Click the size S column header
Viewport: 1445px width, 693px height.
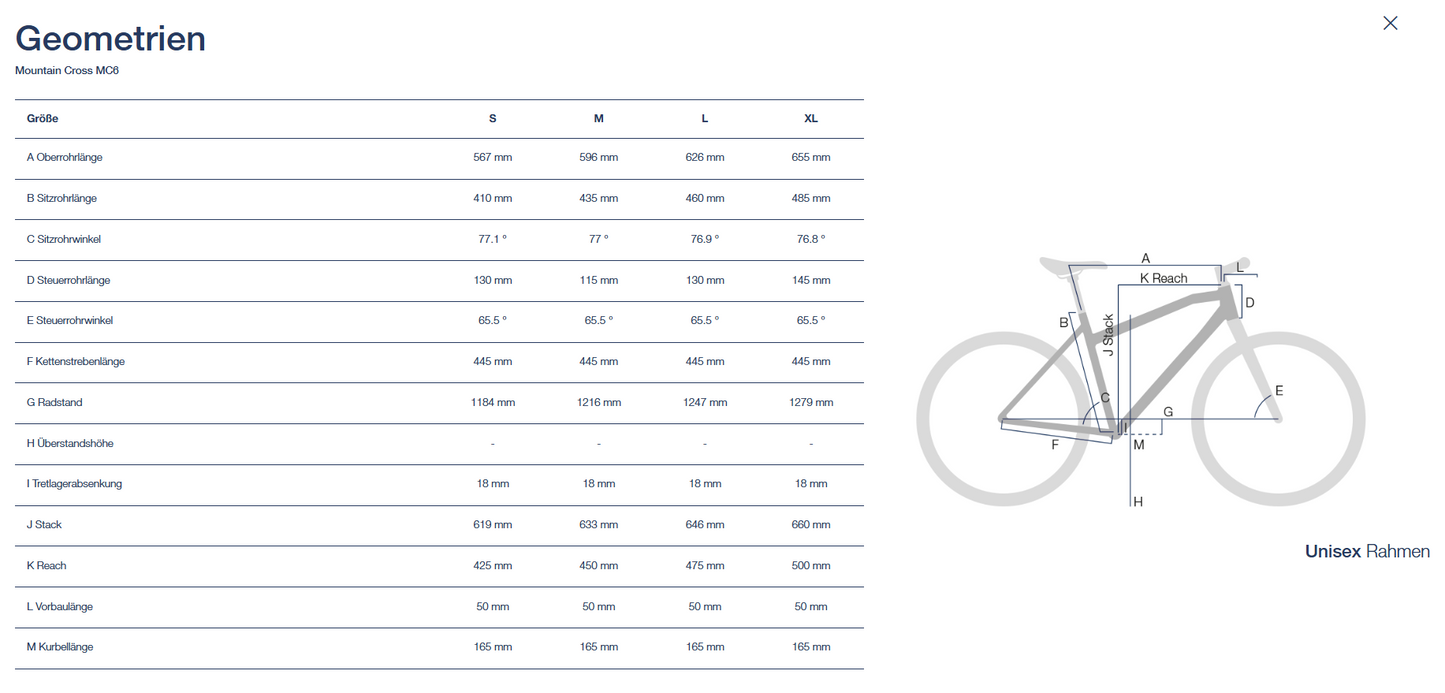tap(492, 118)
